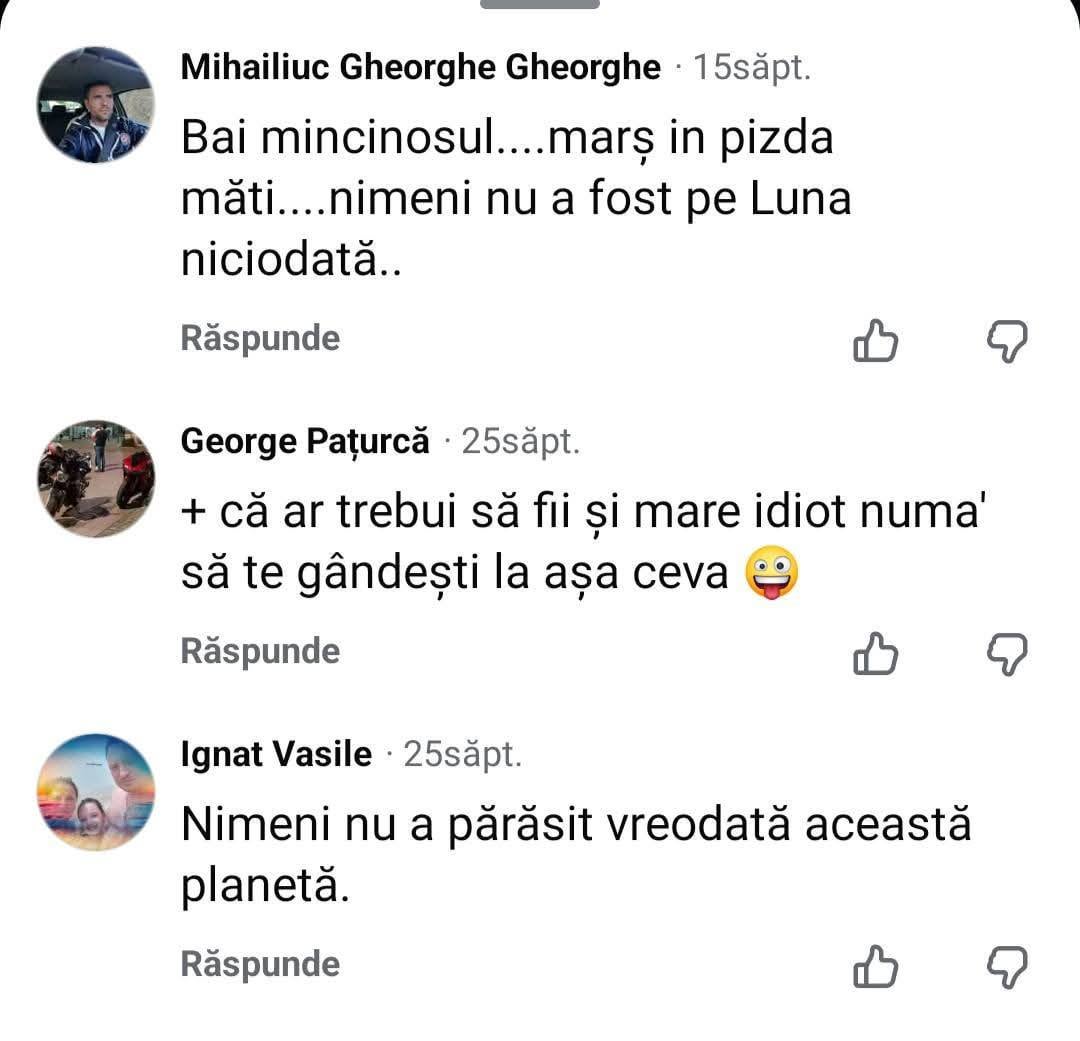The width and height of the screenshot is (1080, 1041).
Task: Click Răspunde under Ignat Vasile's comment
Action: click(260, 964)
